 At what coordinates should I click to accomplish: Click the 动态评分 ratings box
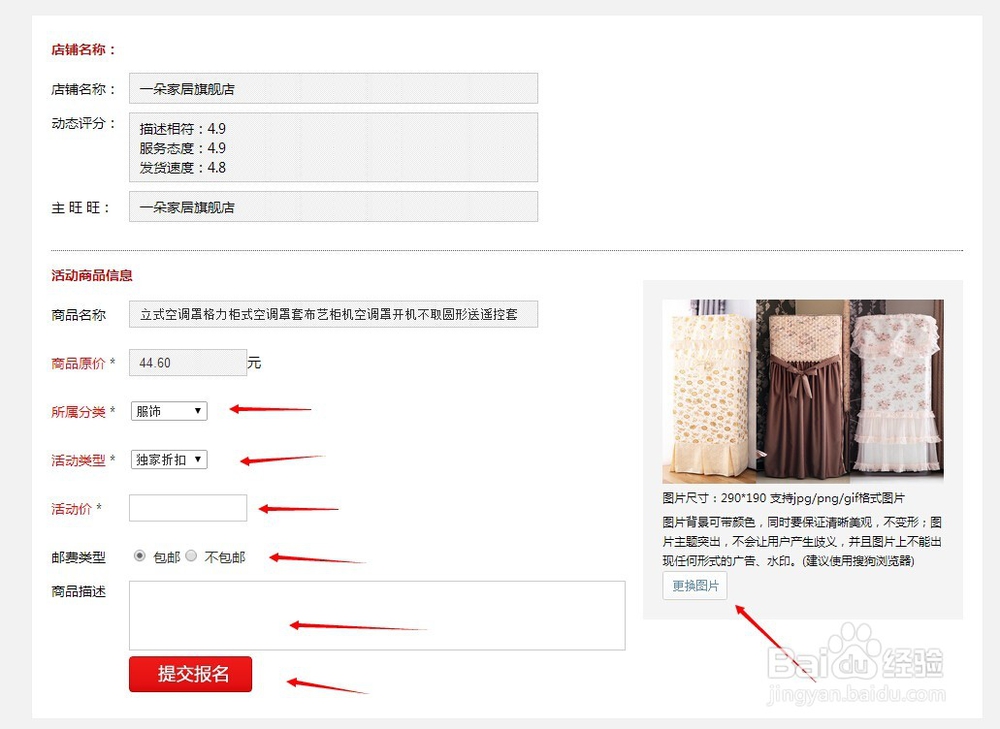click(333, 148)
